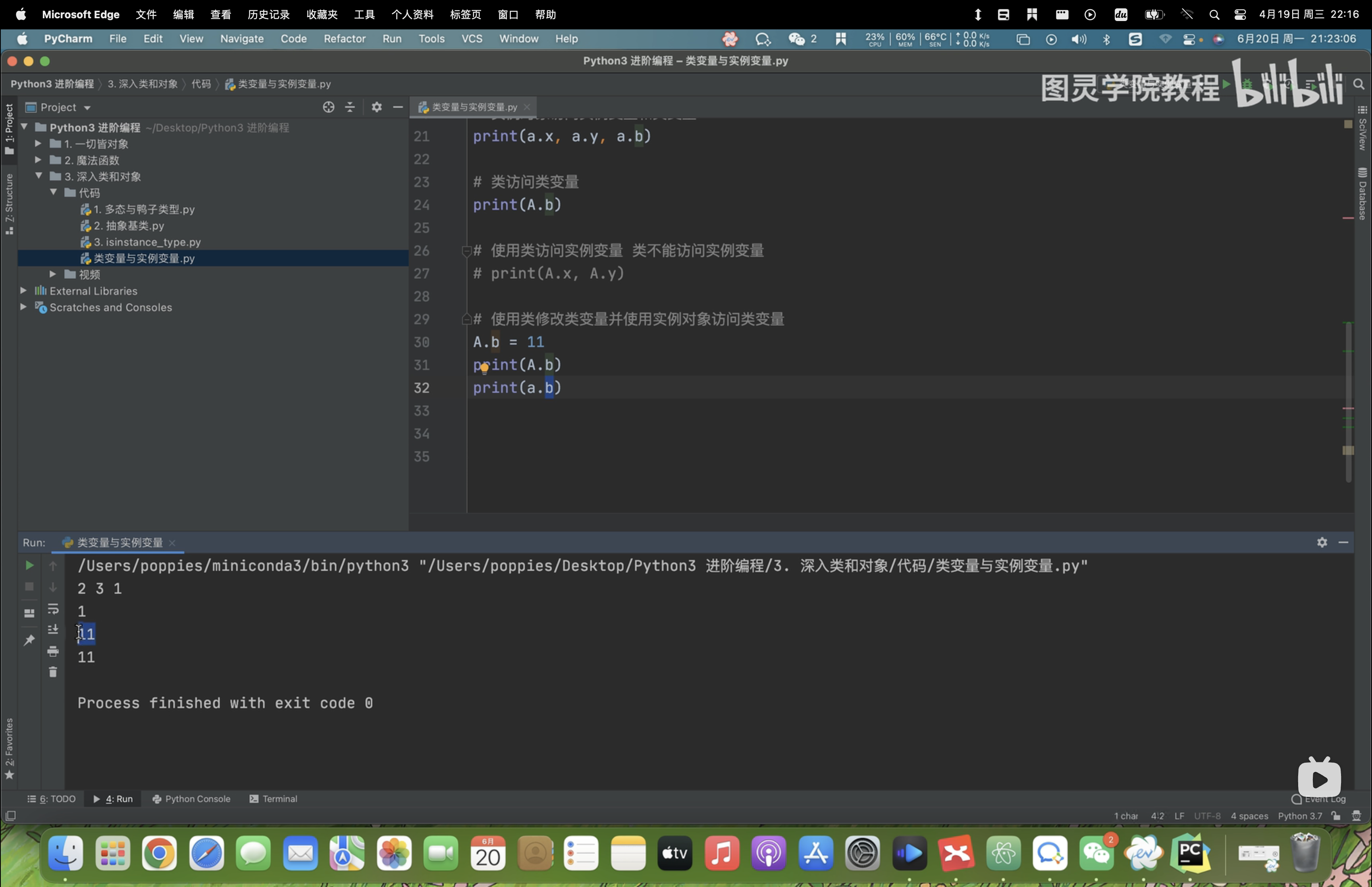Collapse the Python3 进阶编程 root folder

(24, 127)
